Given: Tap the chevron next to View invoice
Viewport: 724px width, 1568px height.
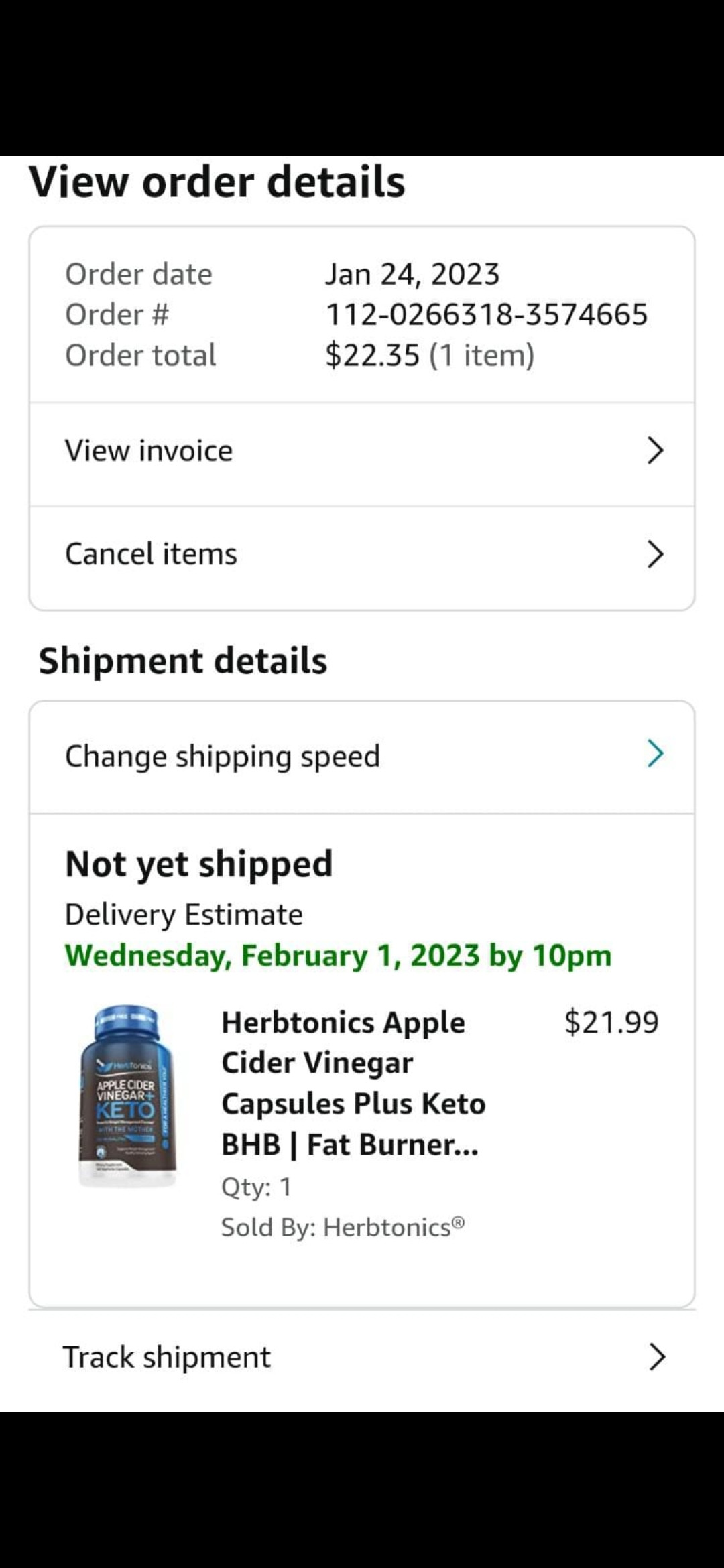Looking at the screenshot, I should 655,450.
